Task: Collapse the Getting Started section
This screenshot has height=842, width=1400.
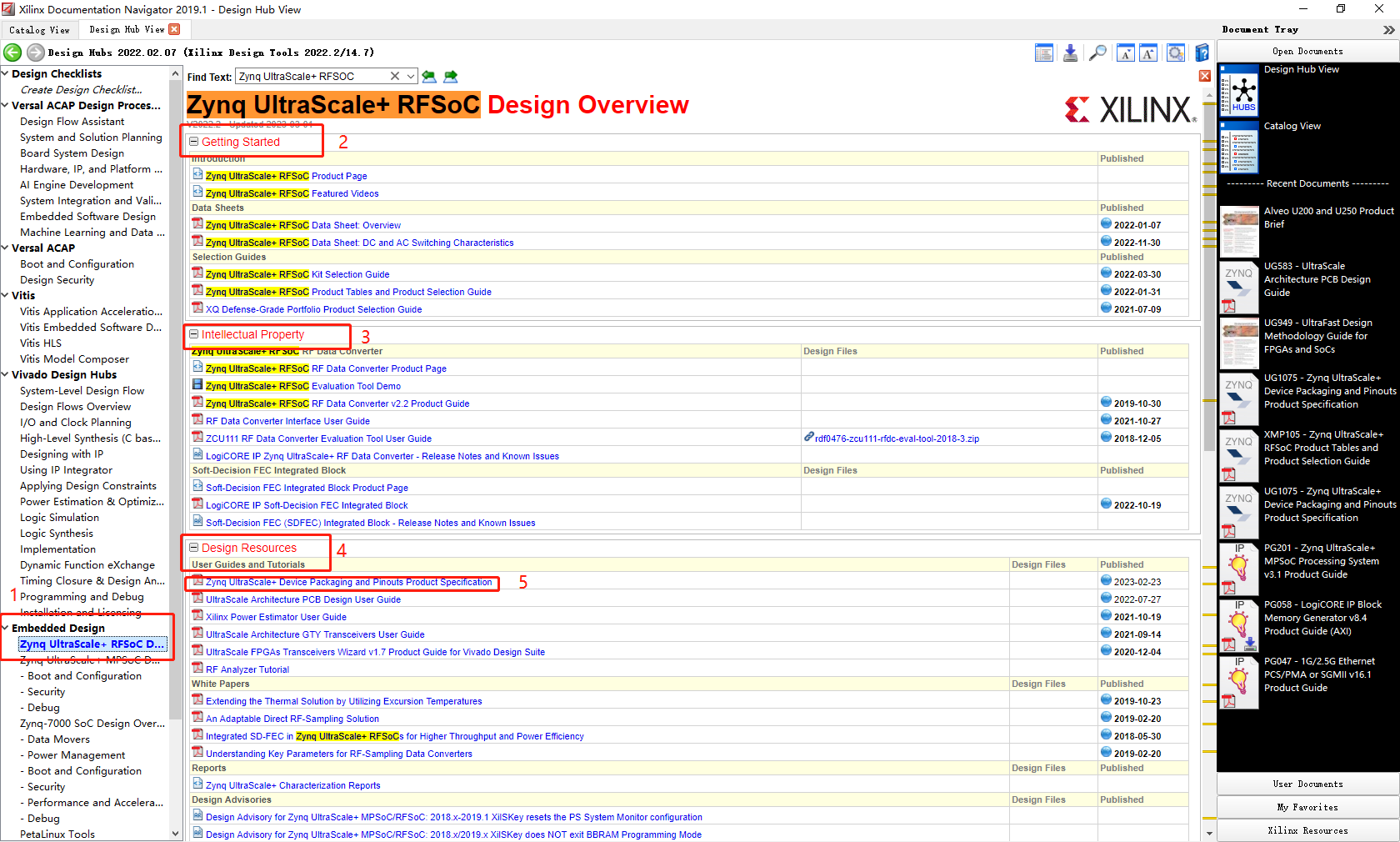Action: point(193,142)
